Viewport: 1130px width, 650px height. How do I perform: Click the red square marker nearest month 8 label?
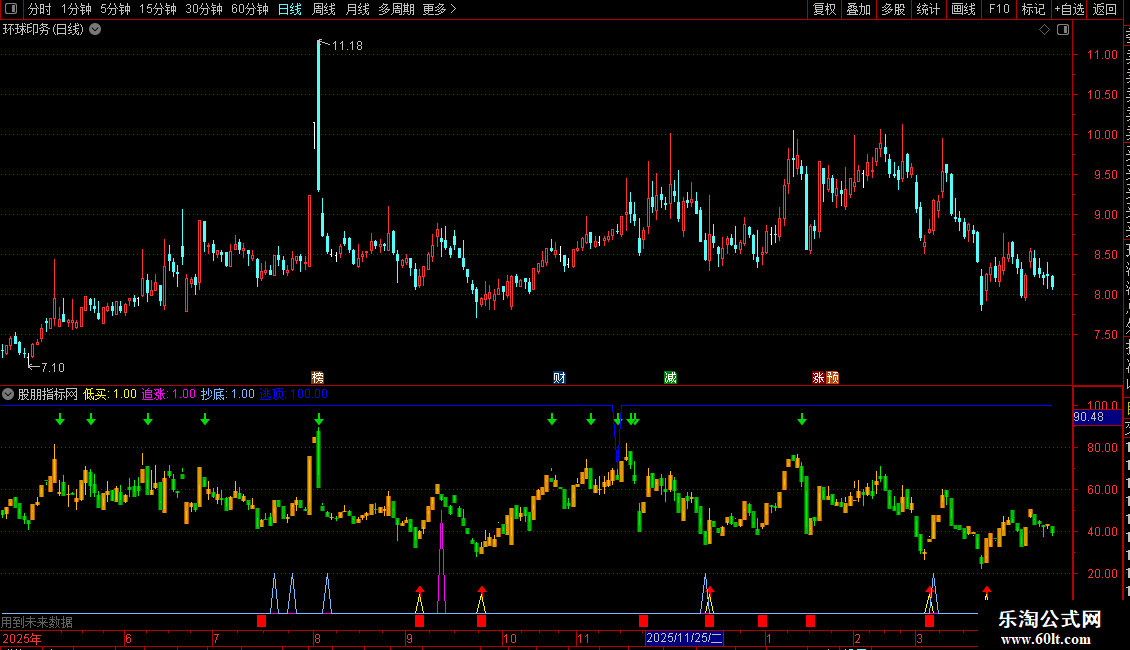(262, 620)
